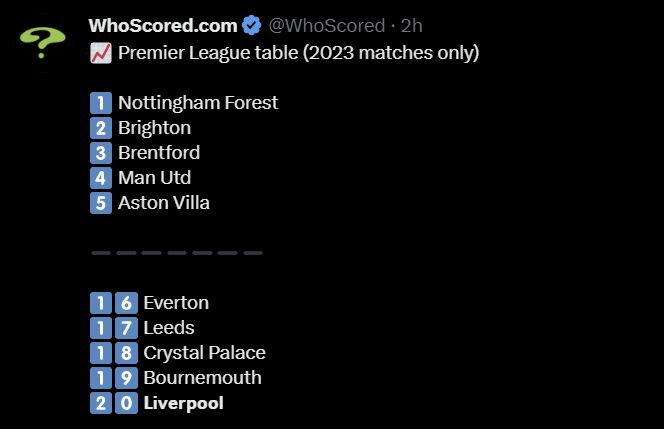Click the Crystal Palace team name
664x429 pixels.
click(204, 353)
